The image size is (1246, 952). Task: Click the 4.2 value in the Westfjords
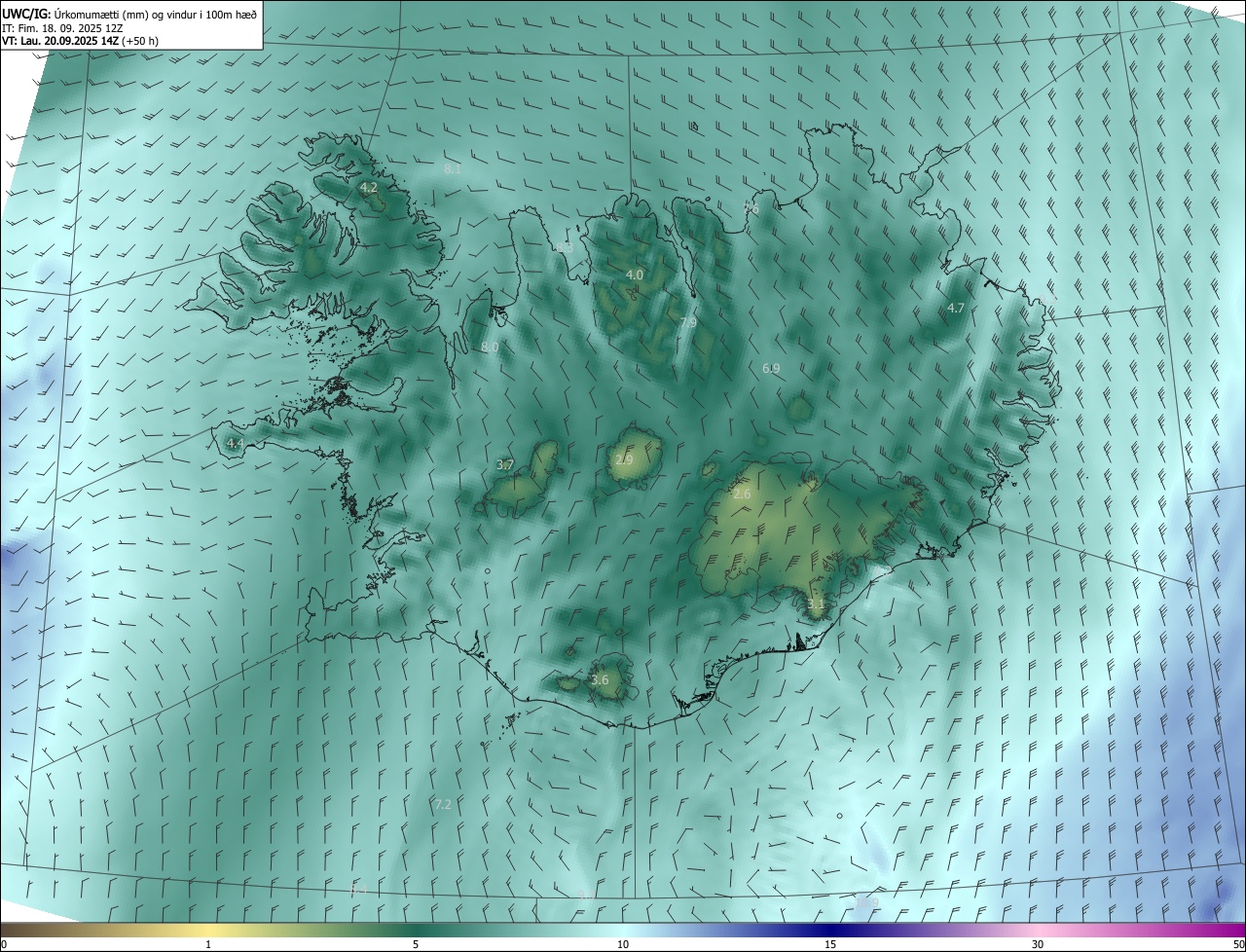pyautogui.click(x=369, y=187)
